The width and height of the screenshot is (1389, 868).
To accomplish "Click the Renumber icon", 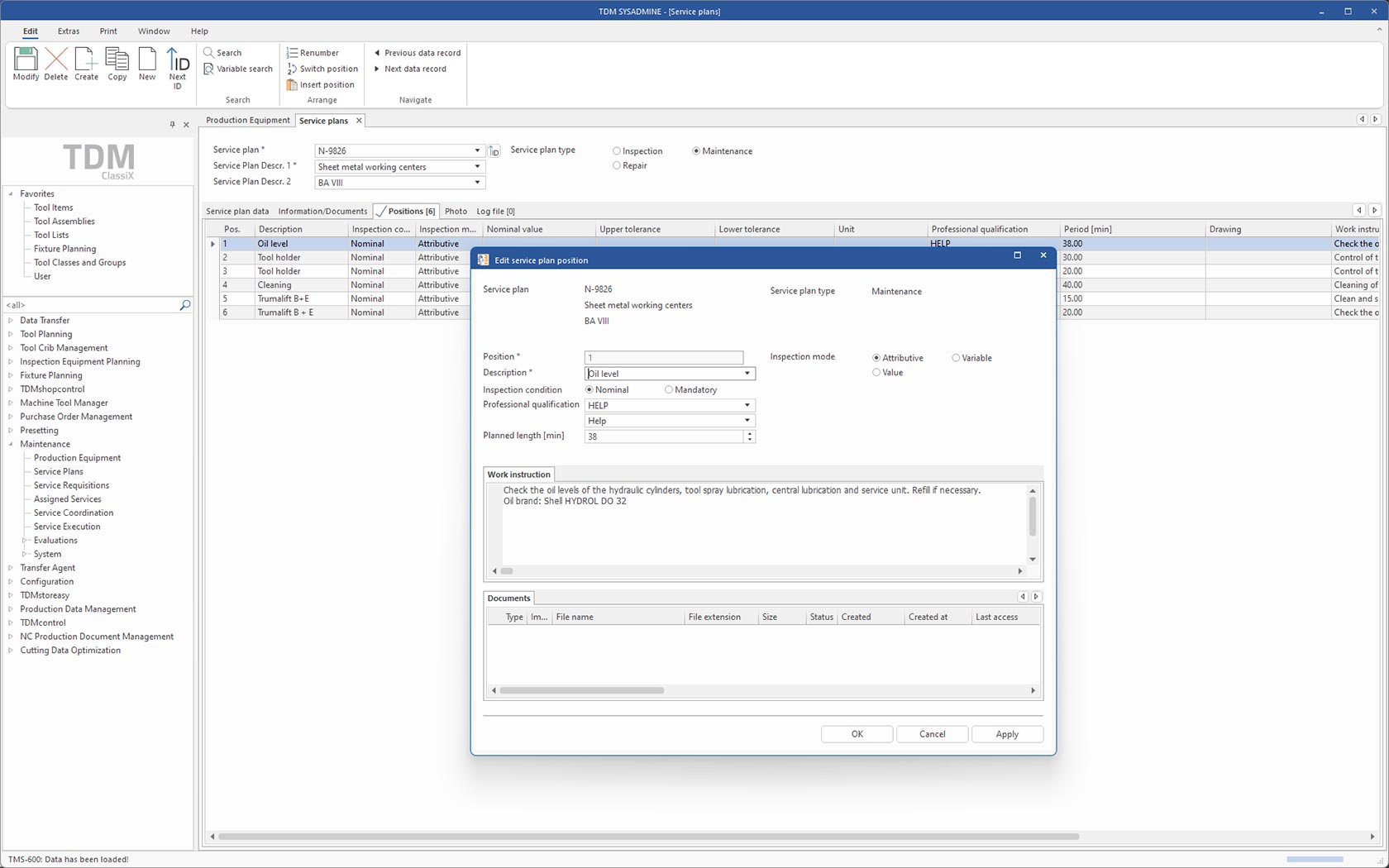I will pyautogui.click(x=292, y=53).
